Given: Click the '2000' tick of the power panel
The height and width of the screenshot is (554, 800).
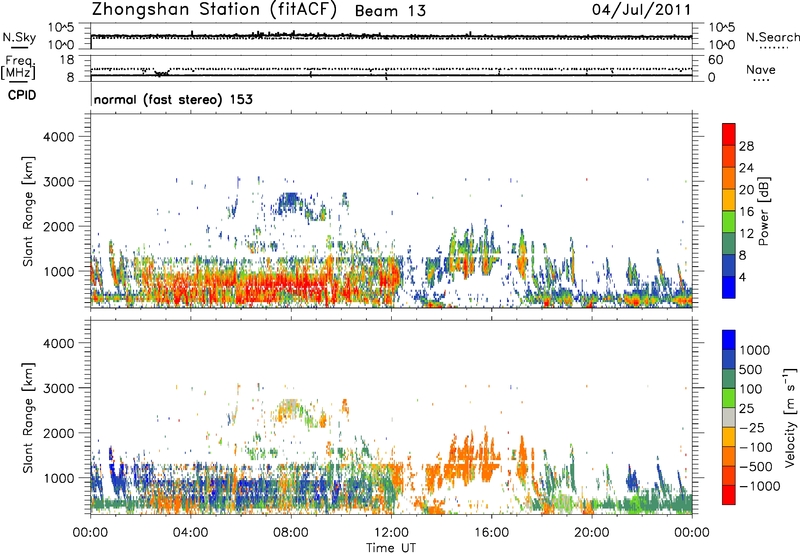Looking at the screenshot, I should pos(59,226).
